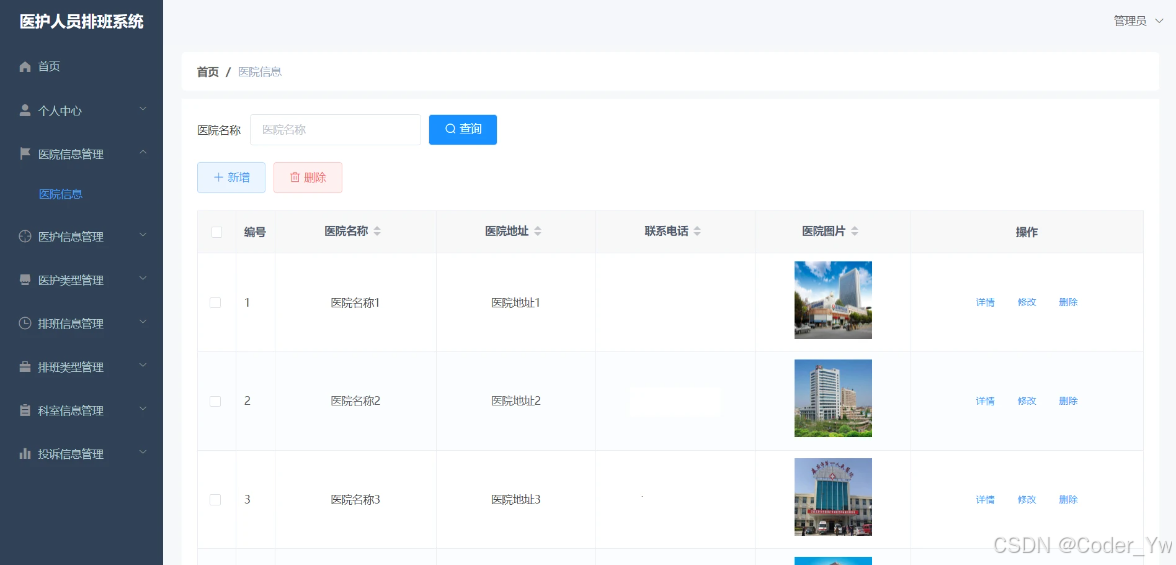Toggle the select-all checkbox in table header
1176x565 pixels.
pyautogui.click(x=217, y=232)
